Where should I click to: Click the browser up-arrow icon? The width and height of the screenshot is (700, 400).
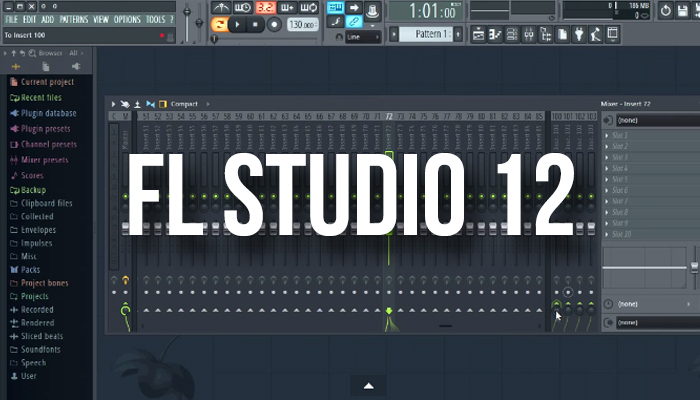point(14,53)
